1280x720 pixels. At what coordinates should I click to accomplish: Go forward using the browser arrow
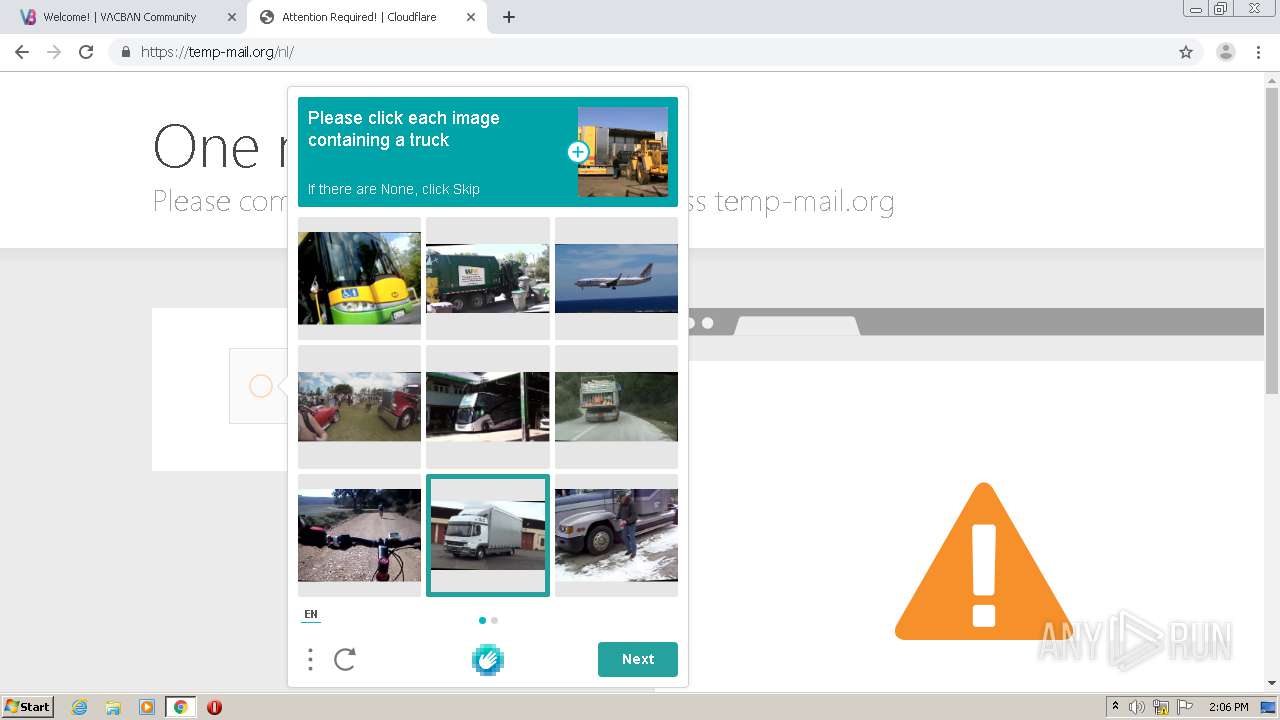coord(54,52)
